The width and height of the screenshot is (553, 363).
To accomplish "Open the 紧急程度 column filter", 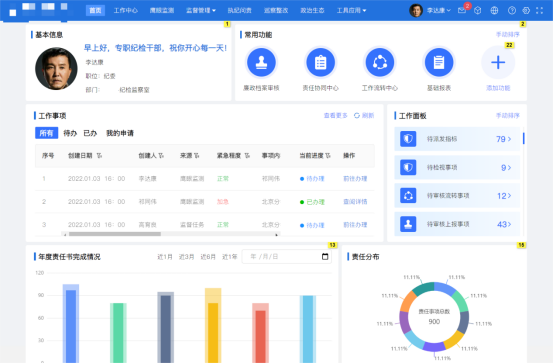I will [247, 156].
